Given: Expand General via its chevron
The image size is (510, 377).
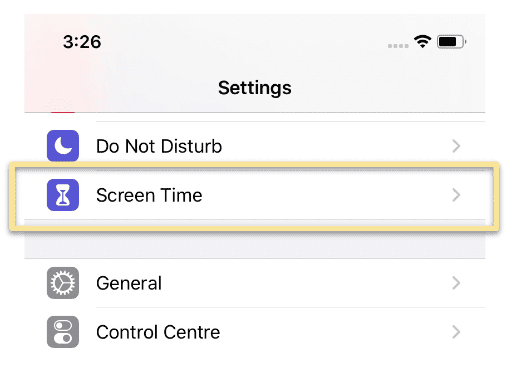Looking at the screenshot, I should coord(456,283).
